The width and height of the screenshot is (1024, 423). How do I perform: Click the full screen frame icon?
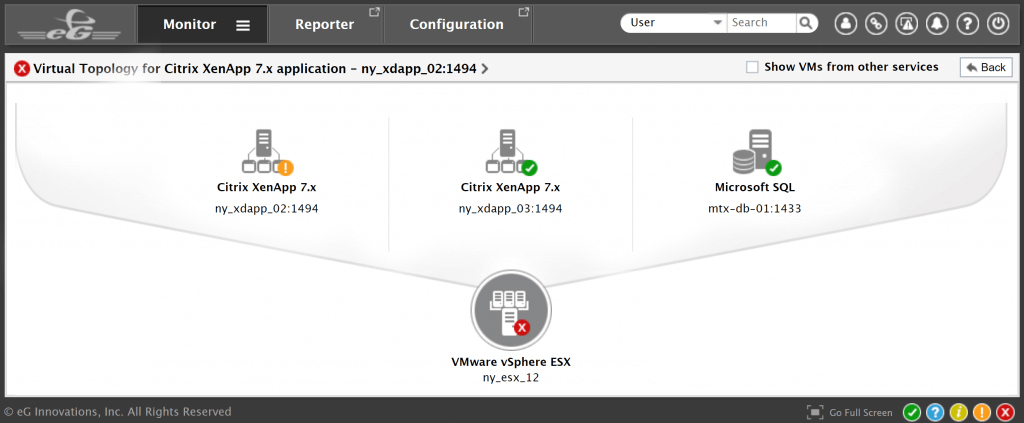[815, 412]
